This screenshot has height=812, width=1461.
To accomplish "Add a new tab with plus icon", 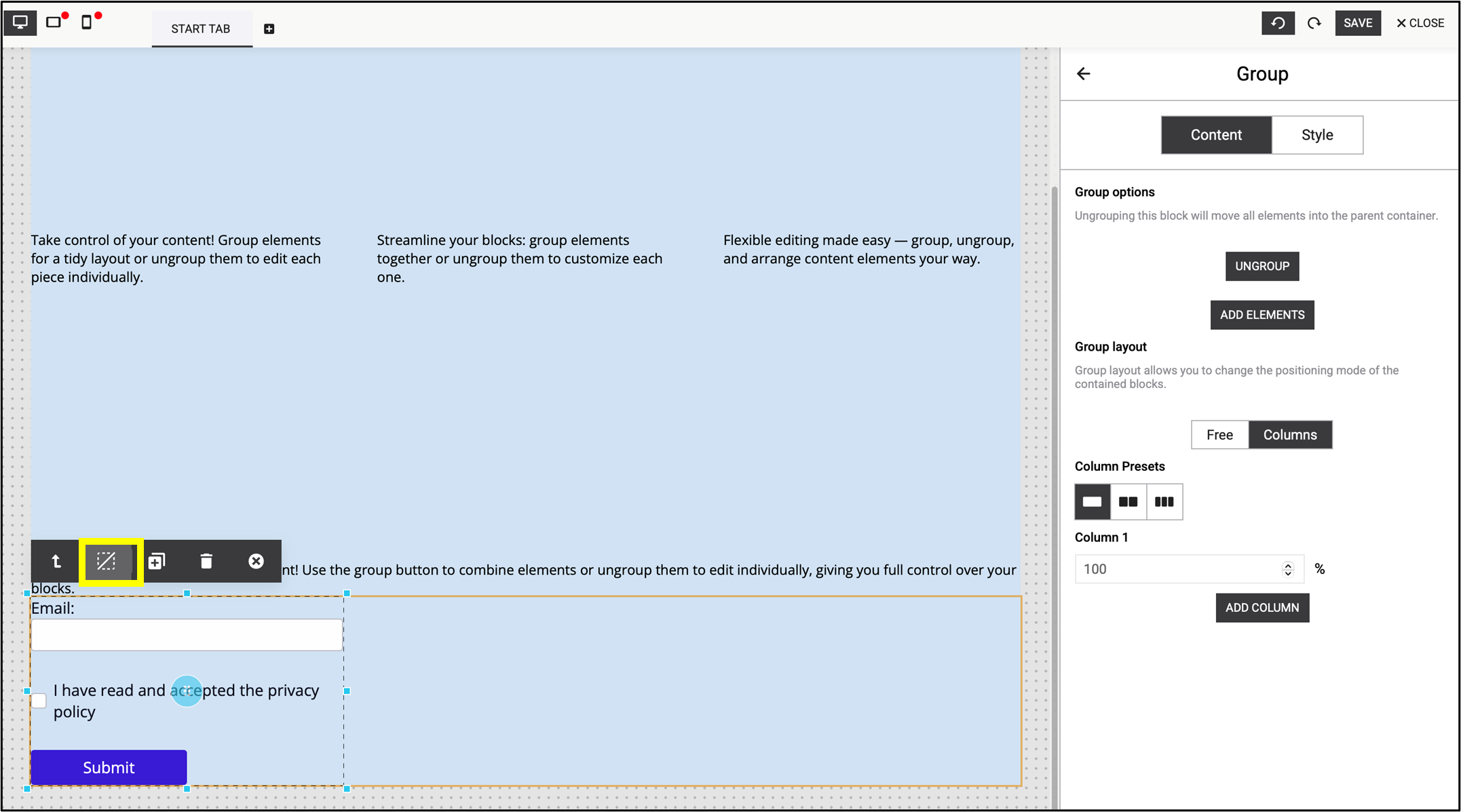I will pos(269,28).
